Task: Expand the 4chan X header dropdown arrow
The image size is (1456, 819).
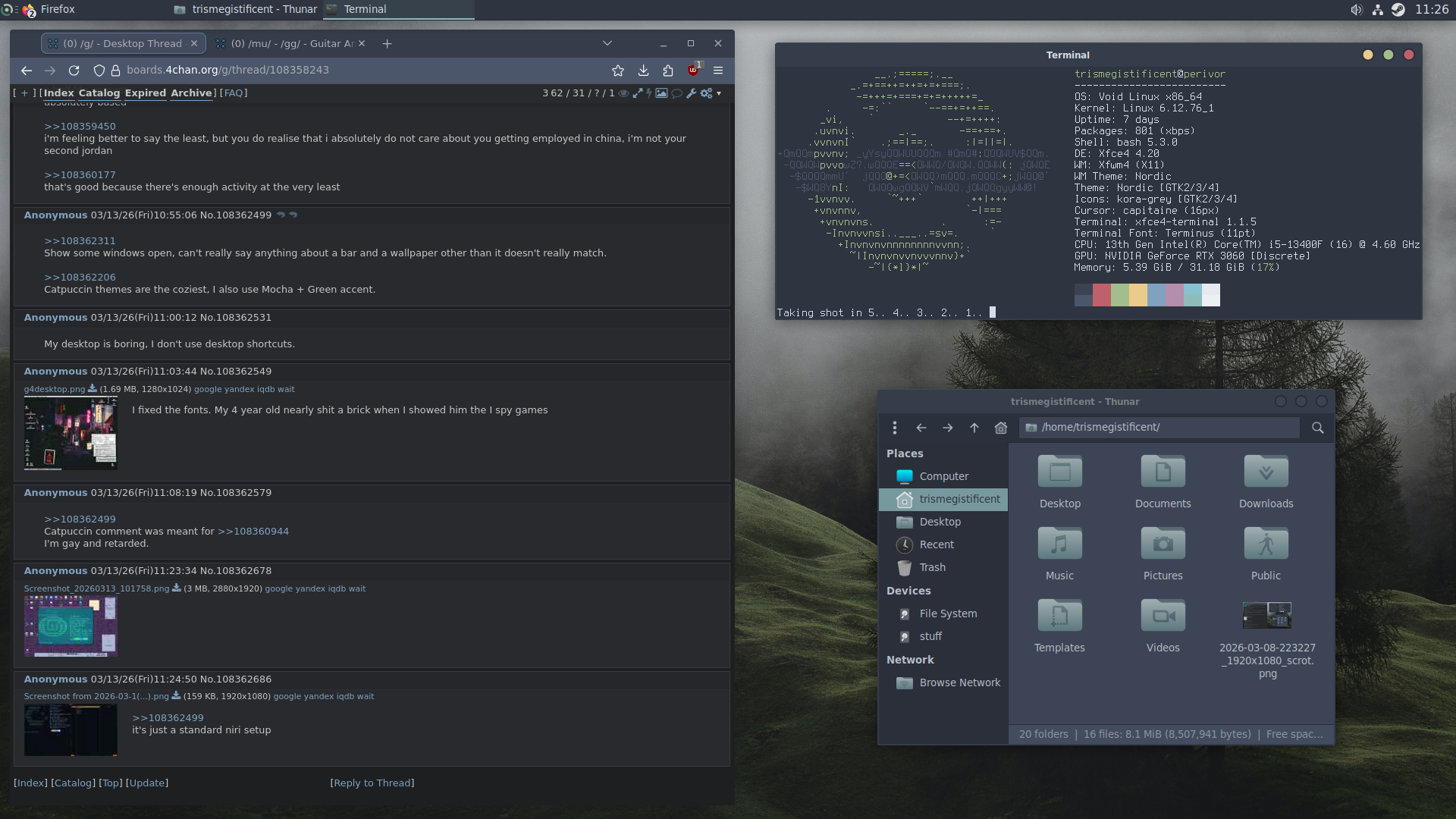Action: click(x=719, y=93)
